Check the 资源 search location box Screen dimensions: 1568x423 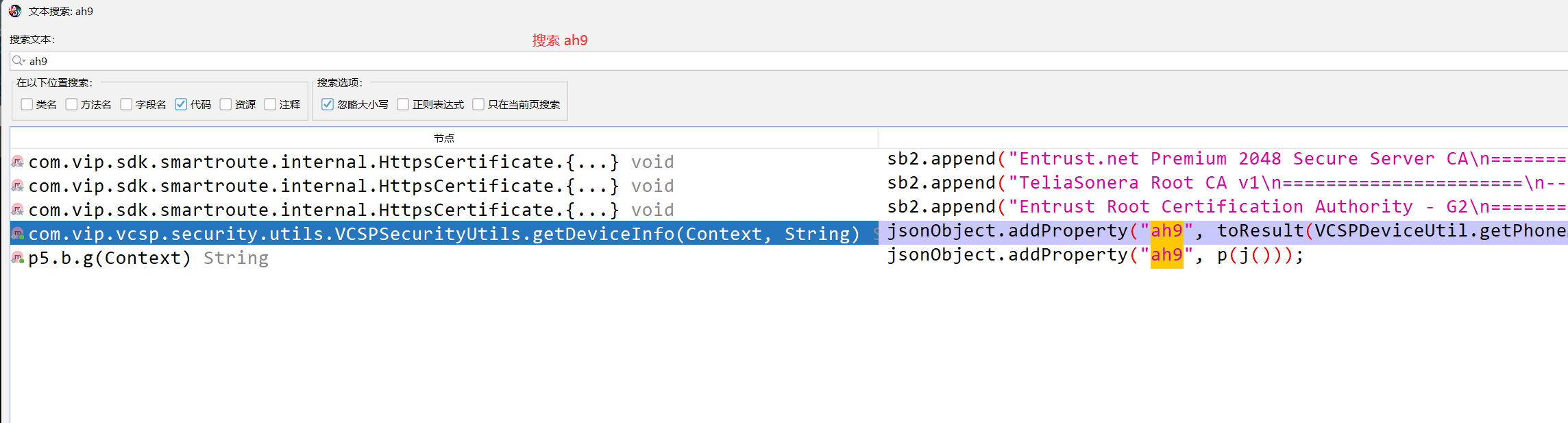point(225,104)
